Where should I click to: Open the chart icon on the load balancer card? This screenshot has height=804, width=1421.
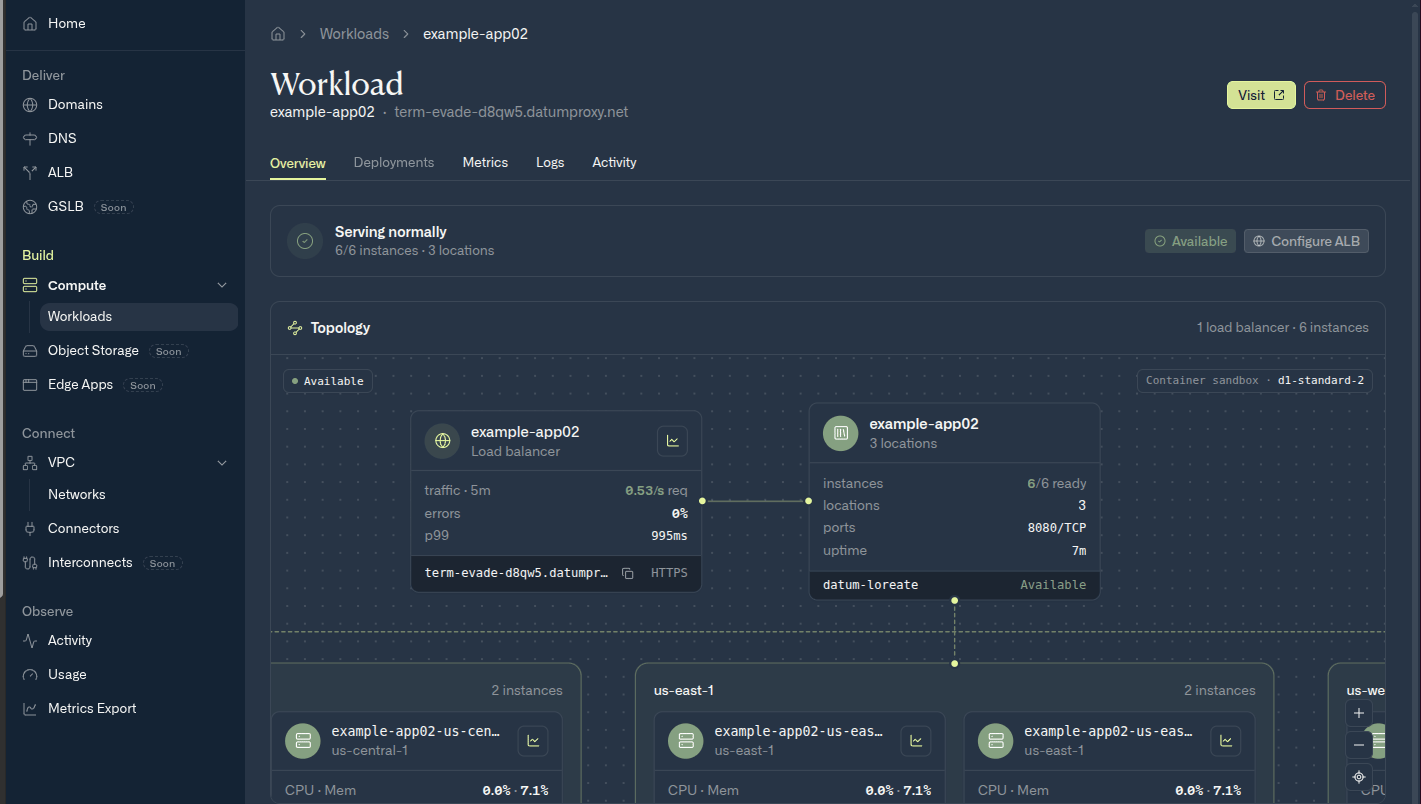coord(672,441)
